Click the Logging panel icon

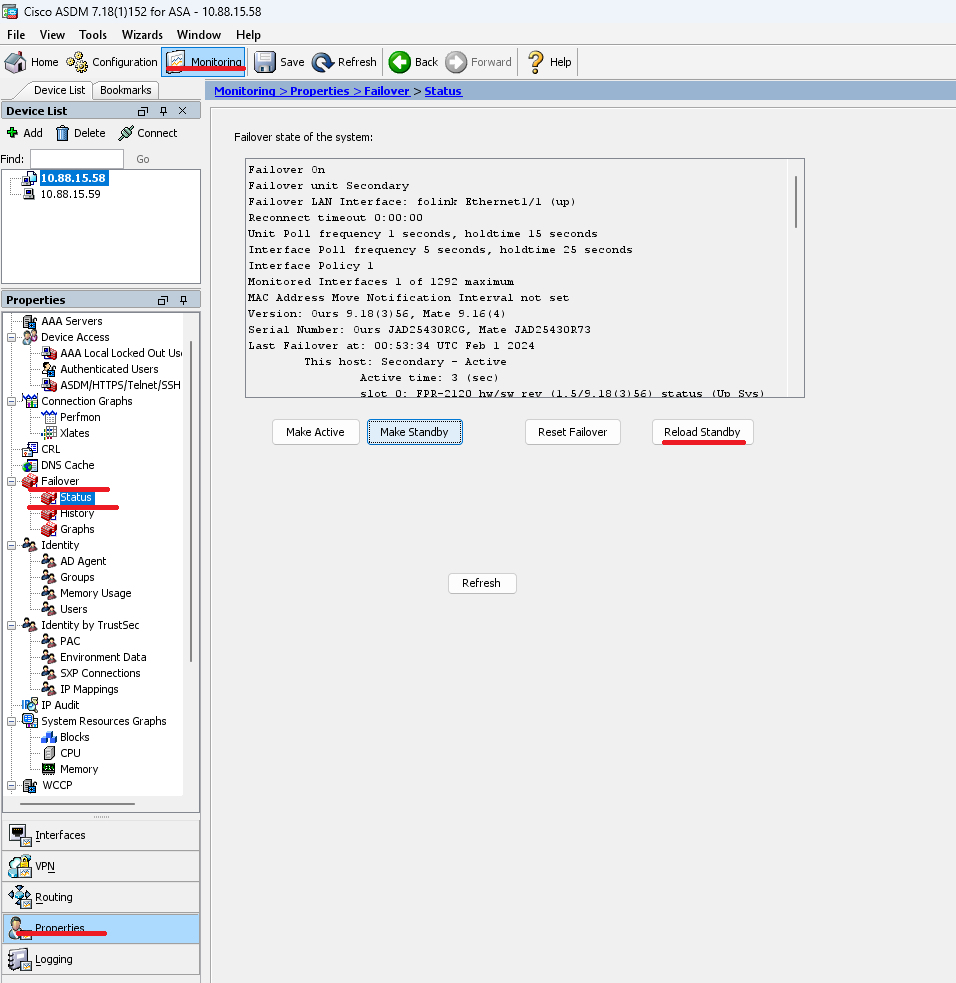pyautogui.click(x=19, y=959)
